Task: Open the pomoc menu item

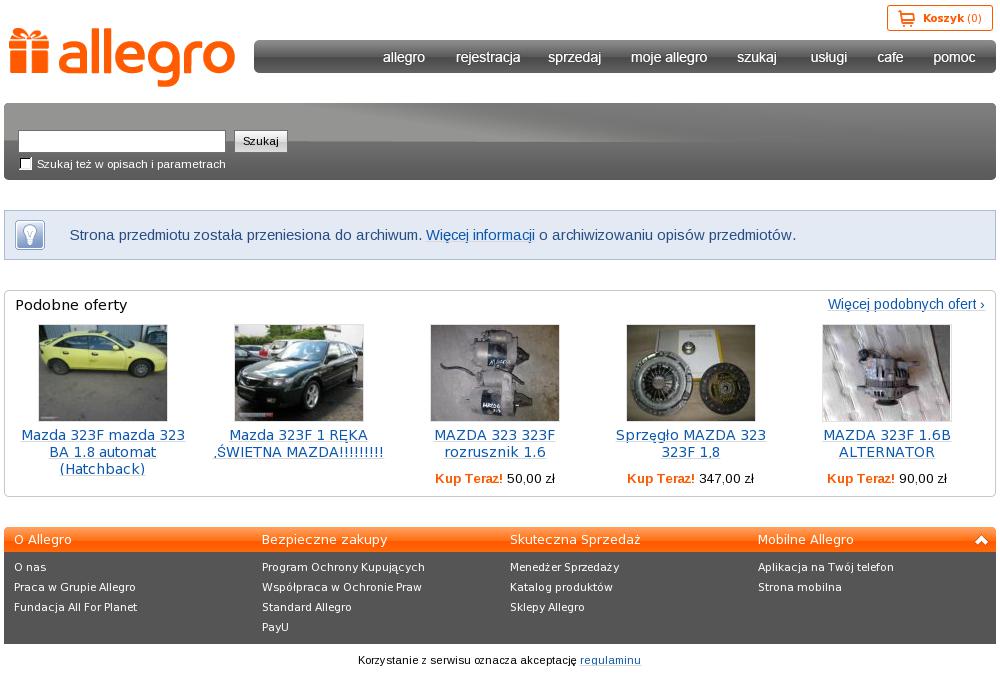Action: click(954, 57)
